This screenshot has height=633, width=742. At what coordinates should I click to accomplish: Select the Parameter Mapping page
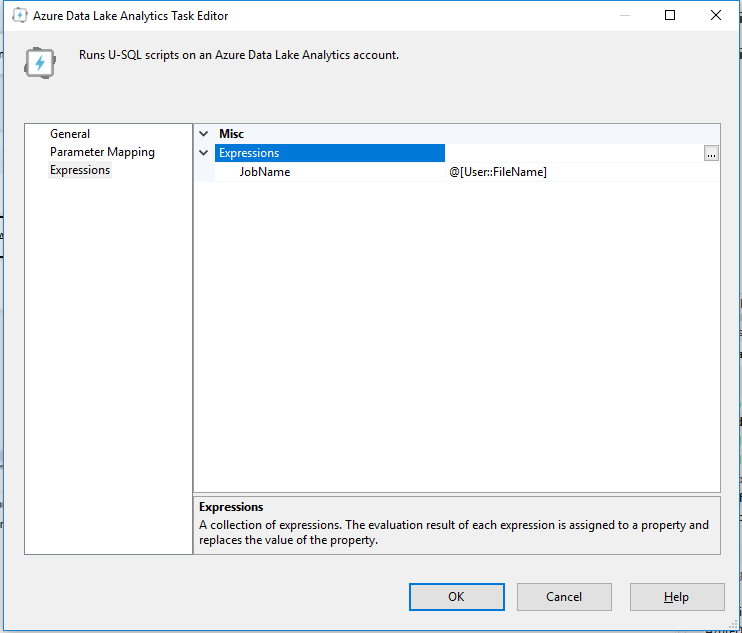pyautogui.click(x=102, y=152)
